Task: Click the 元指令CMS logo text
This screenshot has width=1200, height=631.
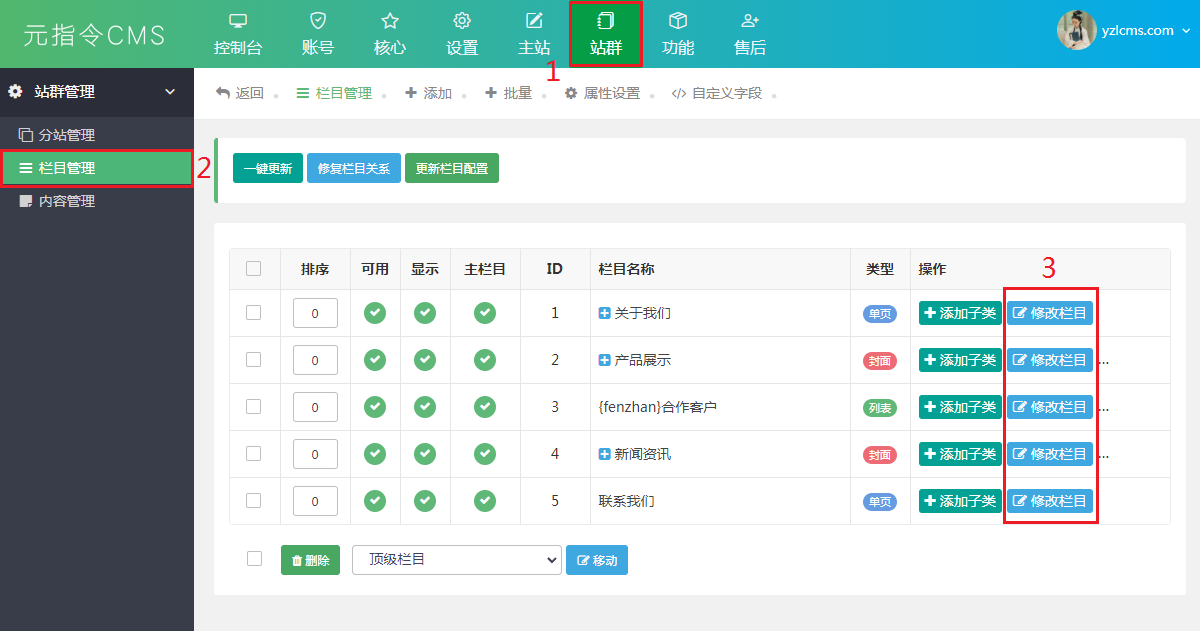Action: [94, 35]
